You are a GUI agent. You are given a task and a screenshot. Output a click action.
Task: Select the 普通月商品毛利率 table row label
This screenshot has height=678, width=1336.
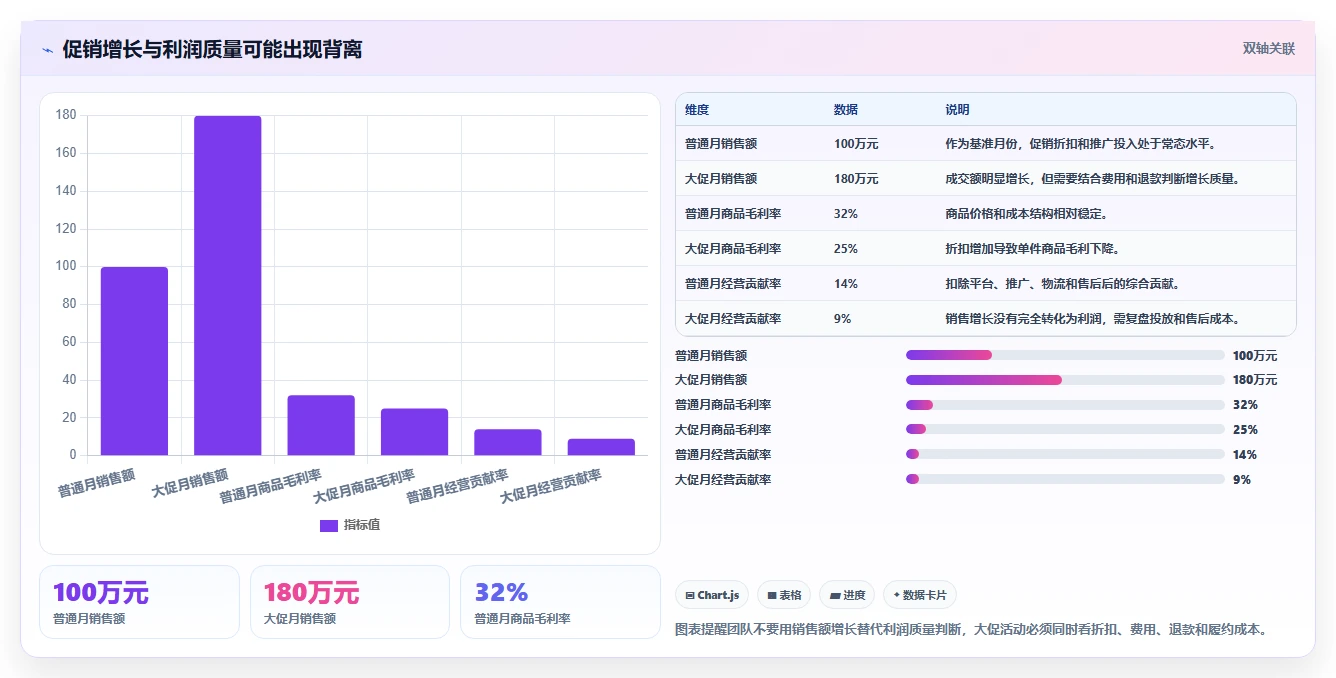pyautogui.click(x=733, y=214)
